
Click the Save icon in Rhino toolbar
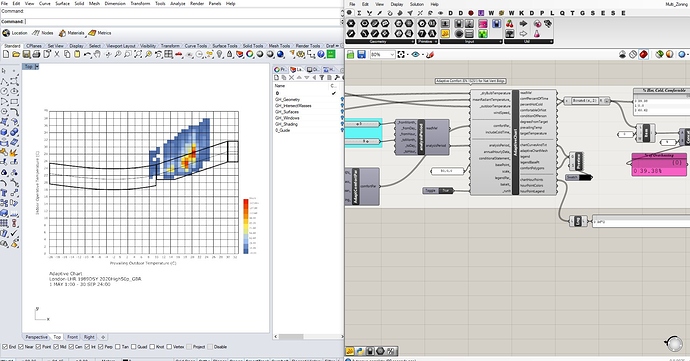[x=26, y=54]
